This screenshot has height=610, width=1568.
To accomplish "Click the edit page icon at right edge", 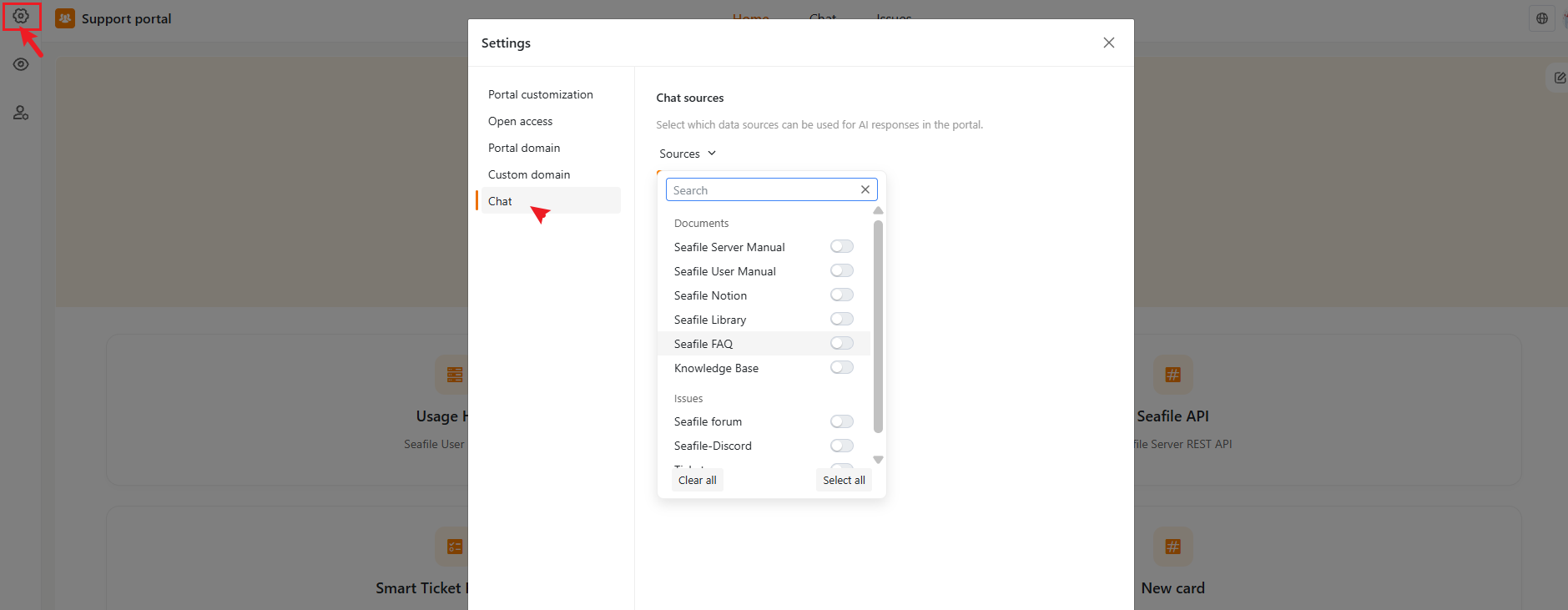I will pyautogui.click(x=1559, y=78).
